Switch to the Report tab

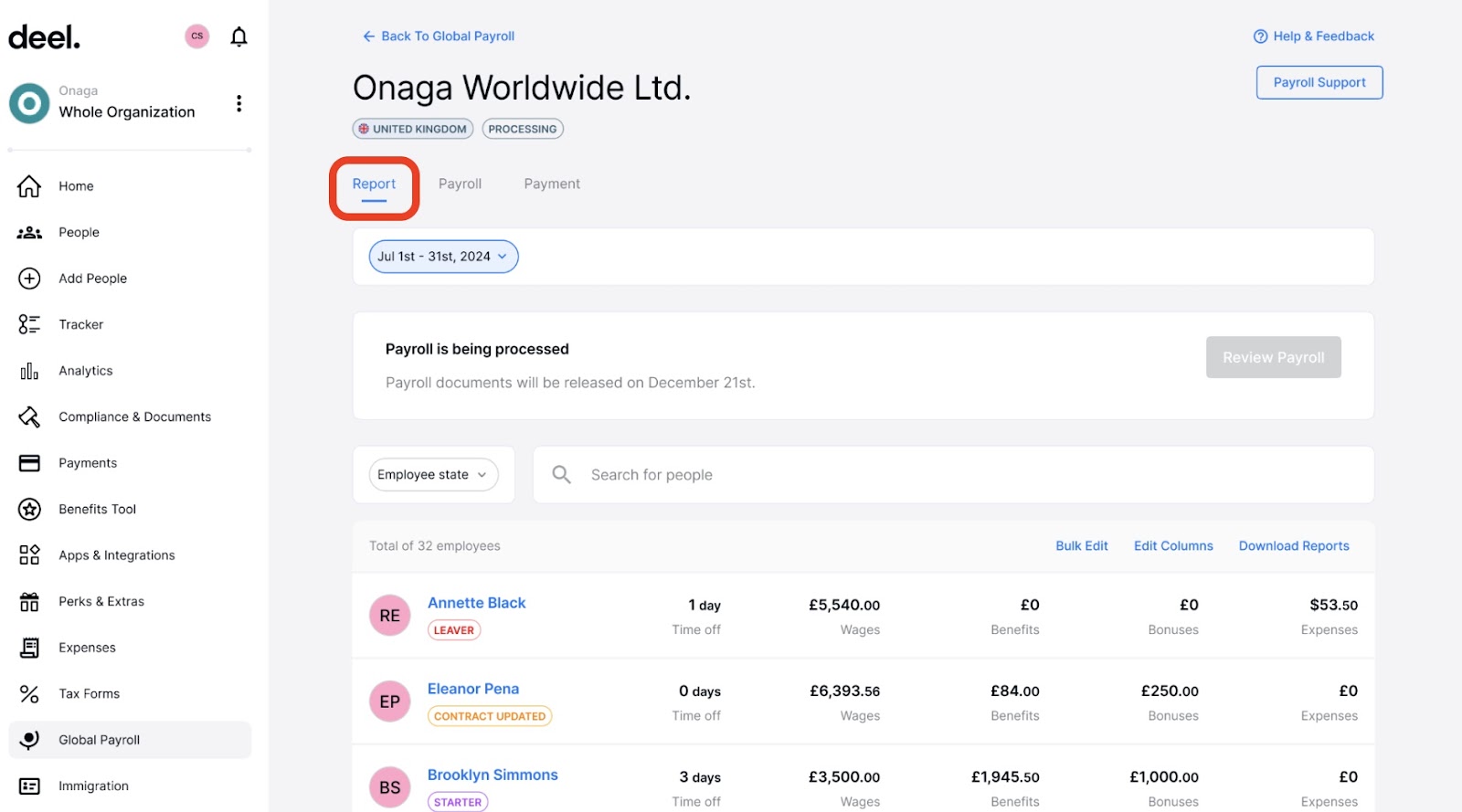[x=374, y=185]
